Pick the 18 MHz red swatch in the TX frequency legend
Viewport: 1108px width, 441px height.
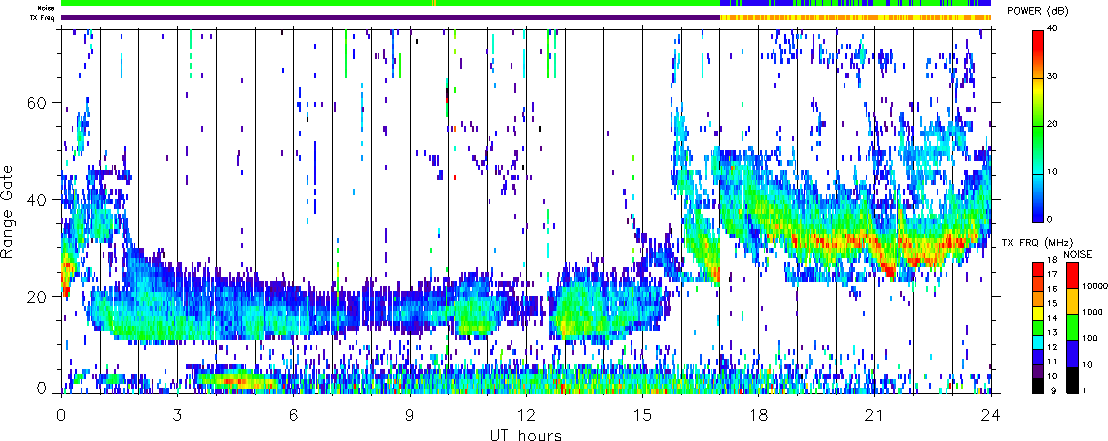coord(1040,263)
